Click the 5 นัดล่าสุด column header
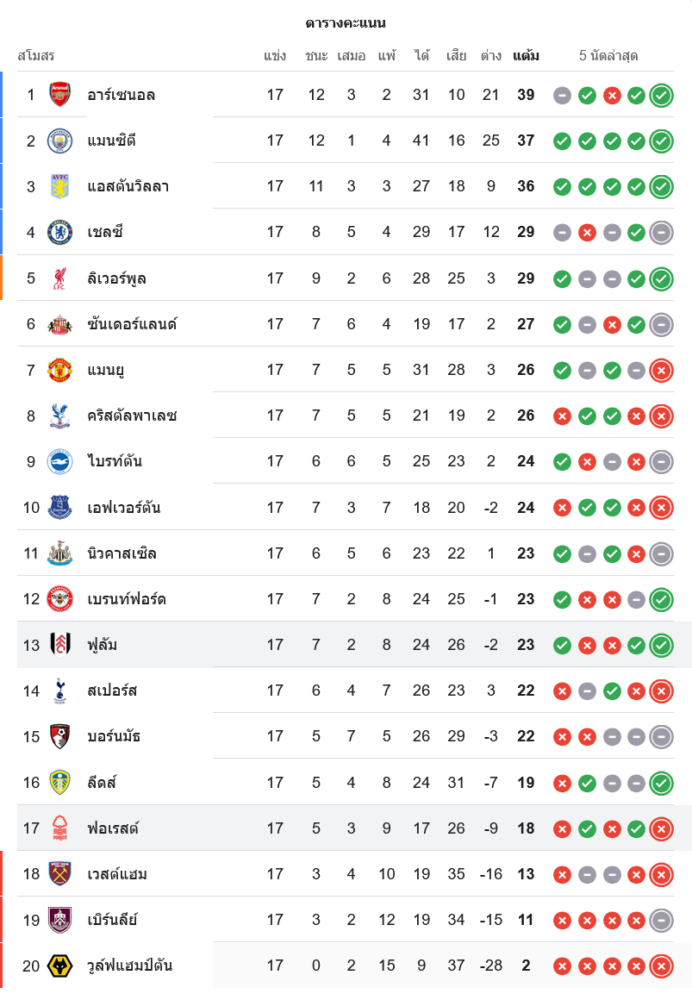Image resolution: width=692 pixels, height=1000 pixels. (608, 55)
